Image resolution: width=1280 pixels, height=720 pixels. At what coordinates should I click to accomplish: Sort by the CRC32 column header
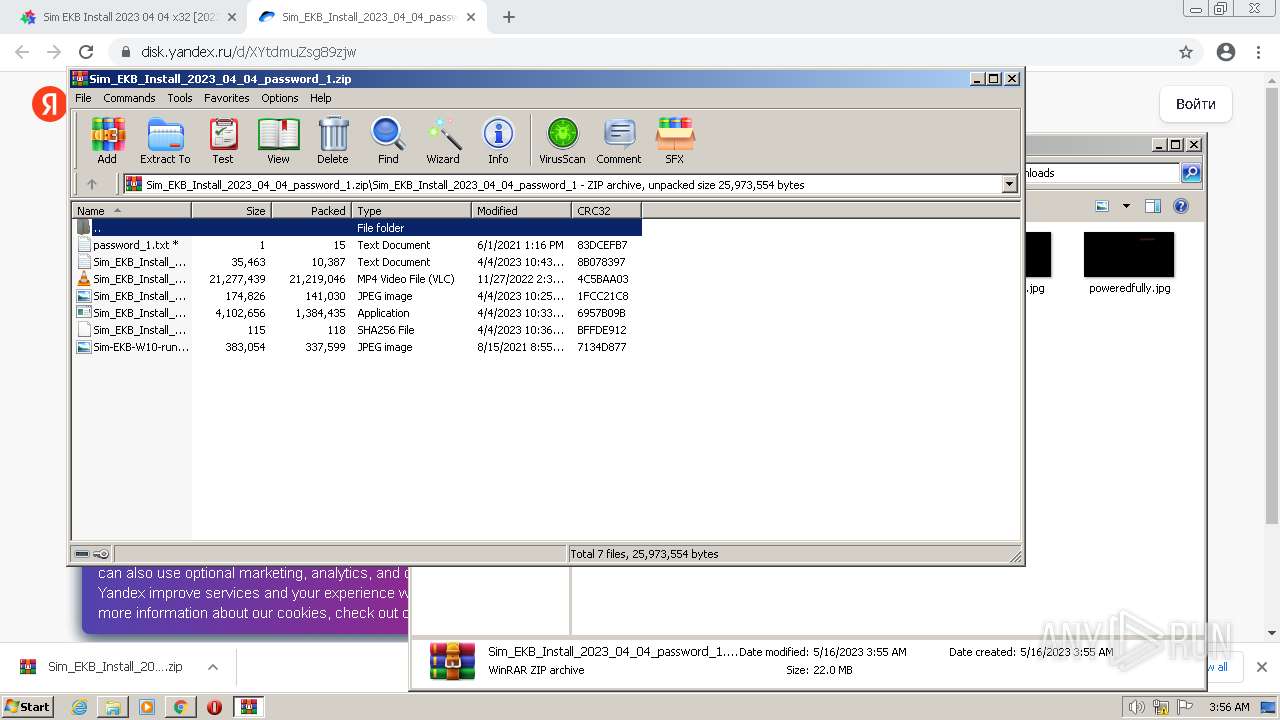[x=606, y=211]
